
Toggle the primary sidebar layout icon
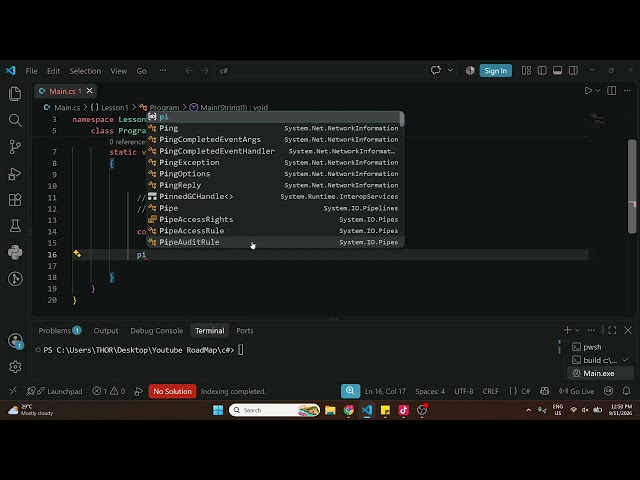[x=542, y=71]
